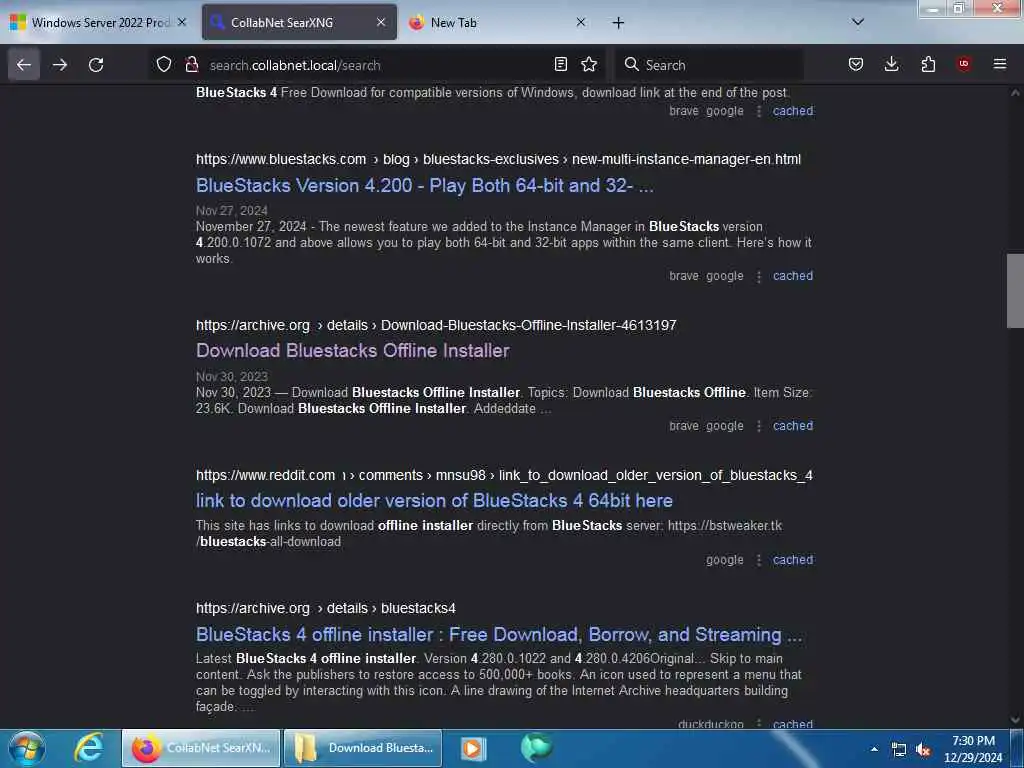Open Download Bluesta... folder taskbar button
The height and width of the screenshot is (768, 1024).
pos(363,748)
